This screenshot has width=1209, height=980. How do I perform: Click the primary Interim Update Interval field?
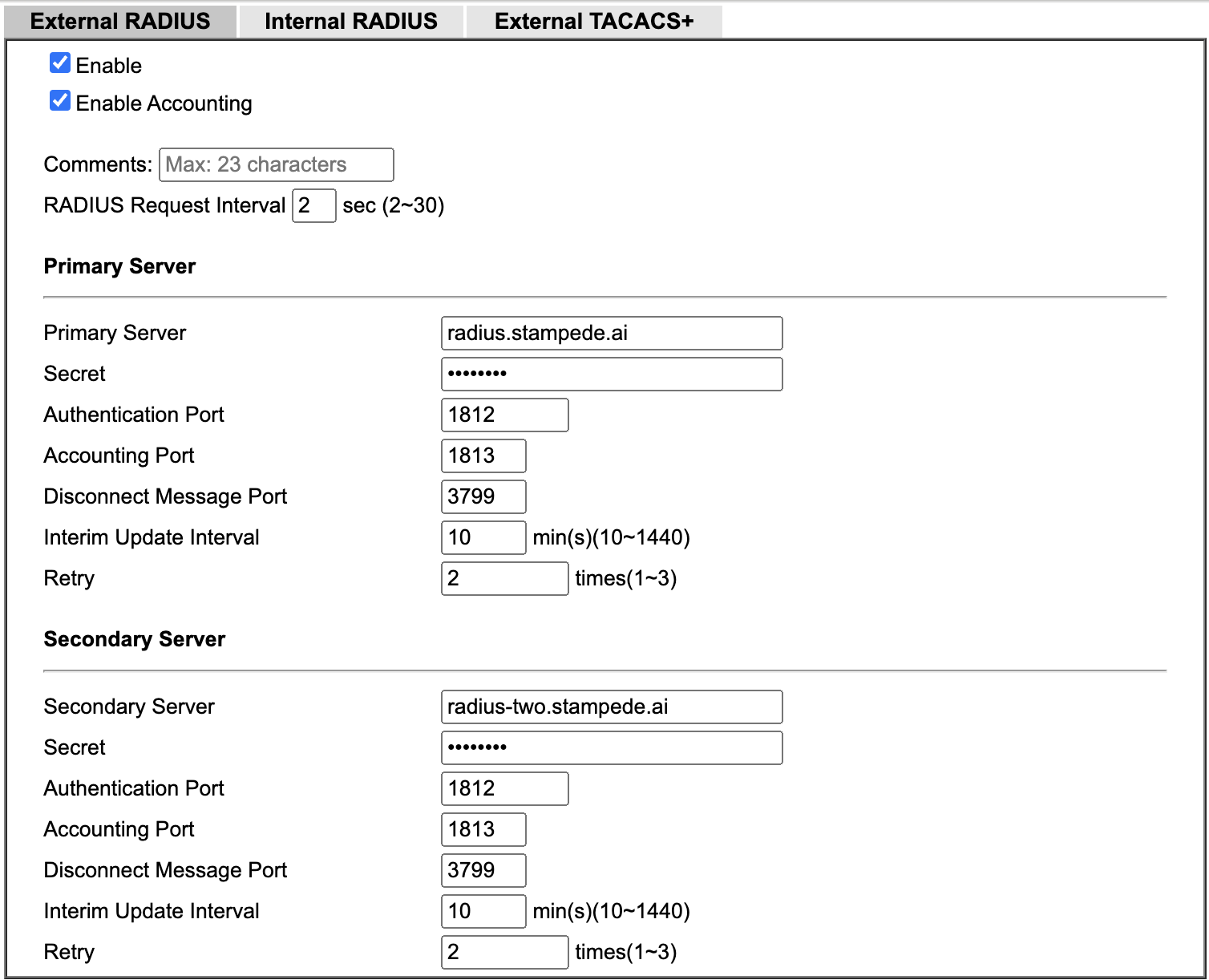pos(483,537)
